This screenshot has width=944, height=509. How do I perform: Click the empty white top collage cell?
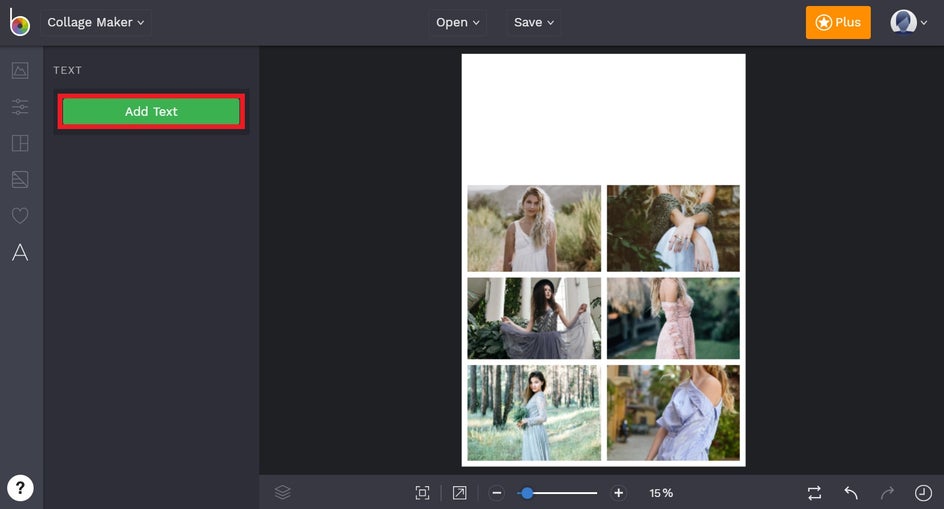pos(603,119)
